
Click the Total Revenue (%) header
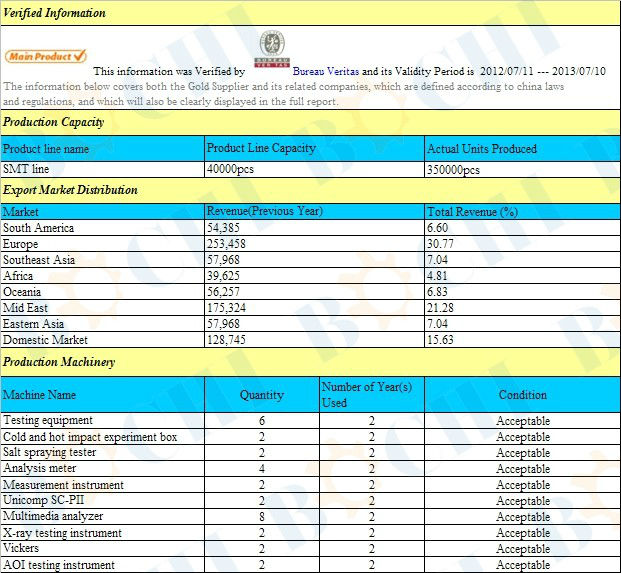coord(522,212)
